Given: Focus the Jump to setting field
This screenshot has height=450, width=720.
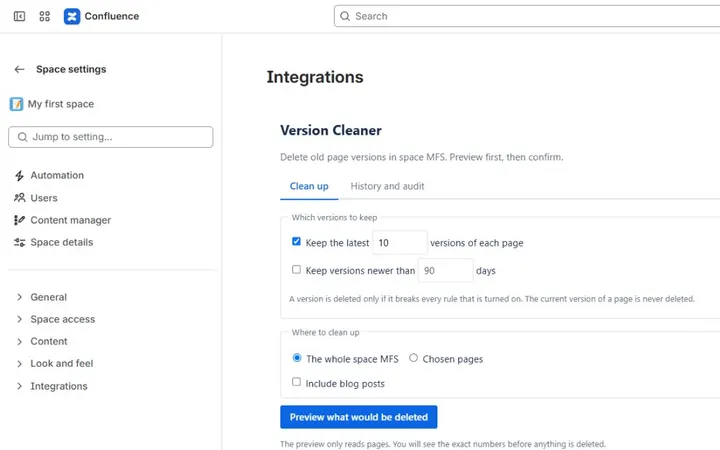Looking at the screenshot, I should (x=111, y=137).
